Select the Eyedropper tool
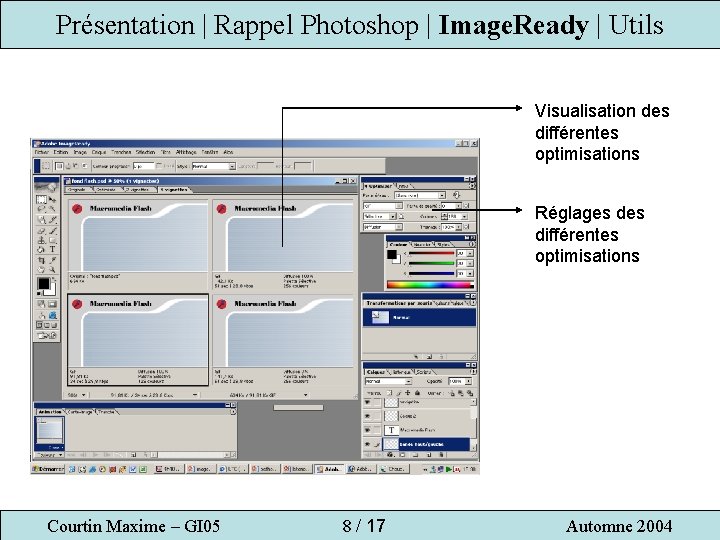 click(52, 260)
